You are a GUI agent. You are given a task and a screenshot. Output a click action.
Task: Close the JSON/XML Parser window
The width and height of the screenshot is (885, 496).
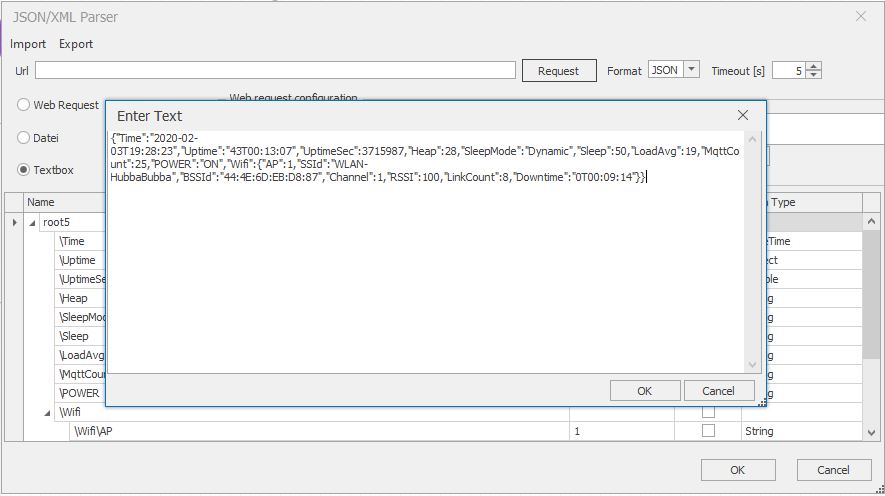tap(860, 17)
